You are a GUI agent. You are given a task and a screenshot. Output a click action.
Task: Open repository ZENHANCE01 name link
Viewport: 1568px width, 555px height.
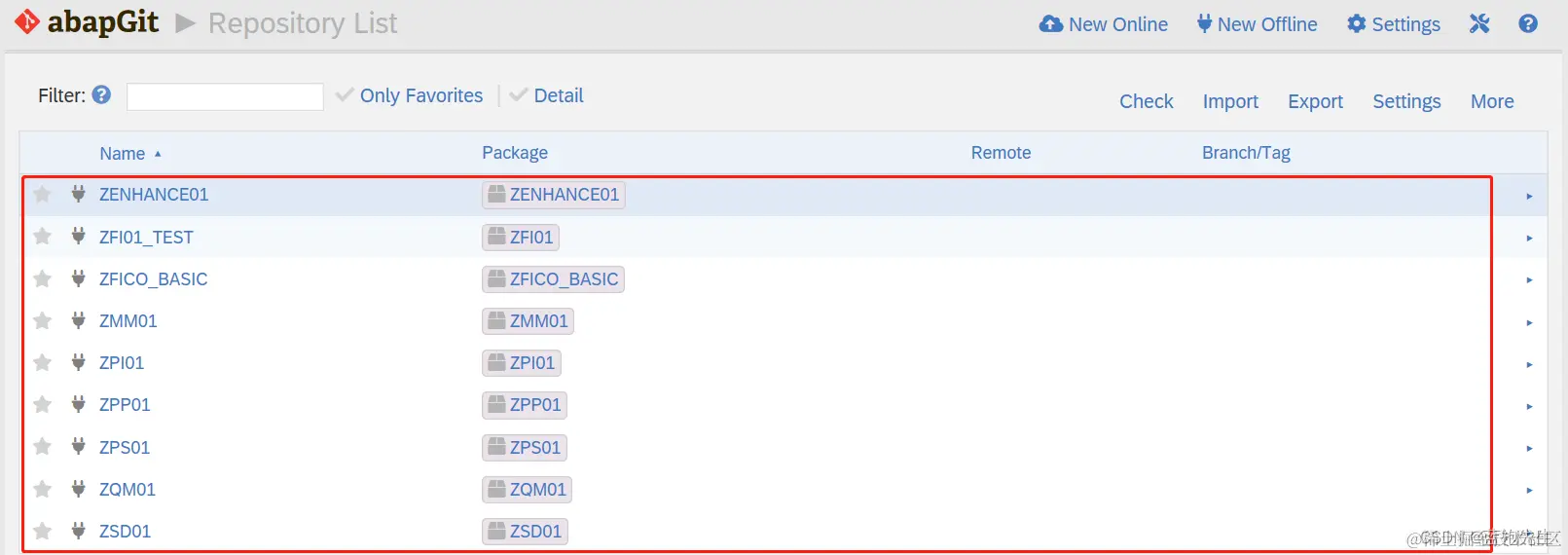pyautogui.click(x=154, y=194)
